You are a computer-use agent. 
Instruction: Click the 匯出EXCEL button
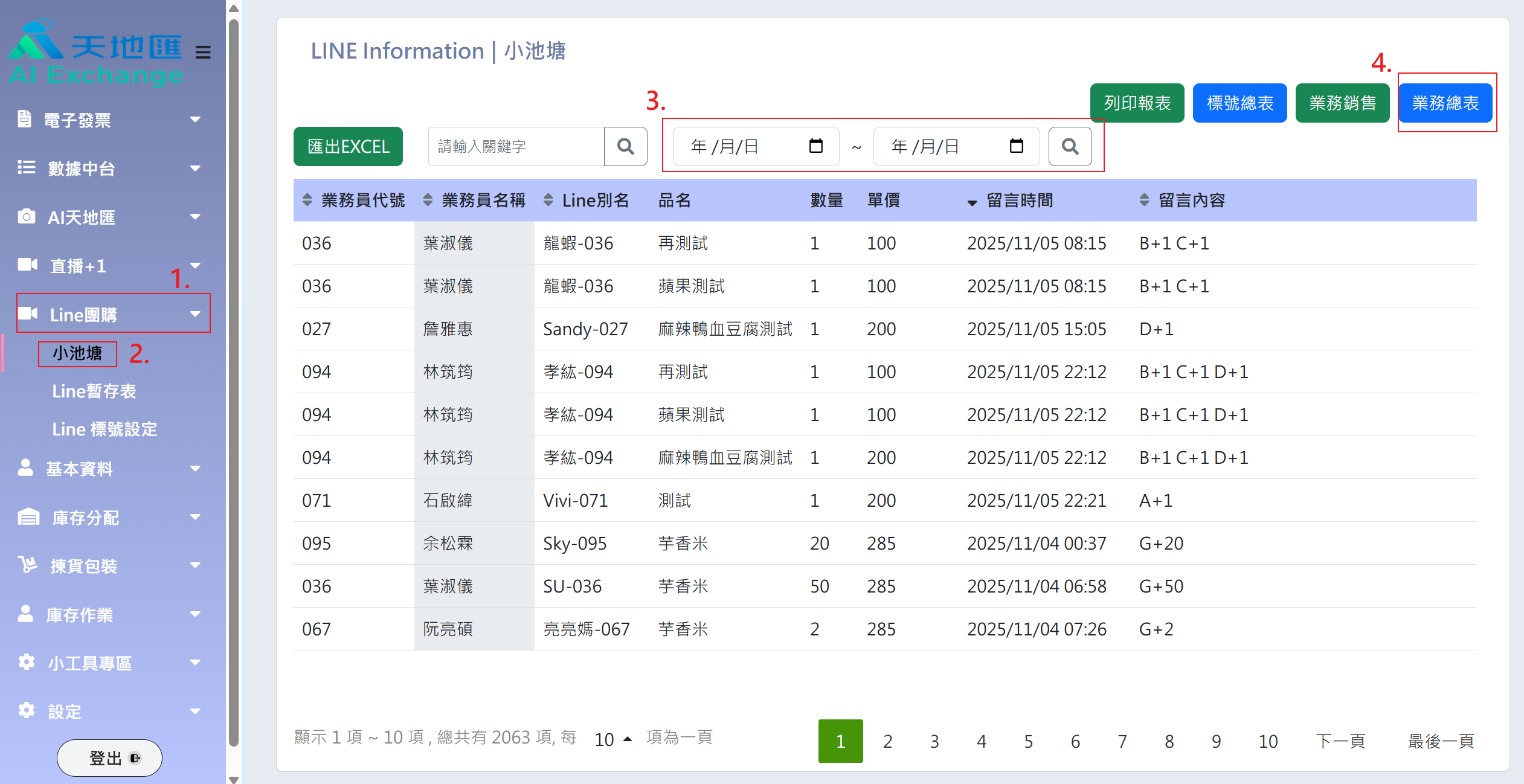pyautogui.click(x=348, y=146)
